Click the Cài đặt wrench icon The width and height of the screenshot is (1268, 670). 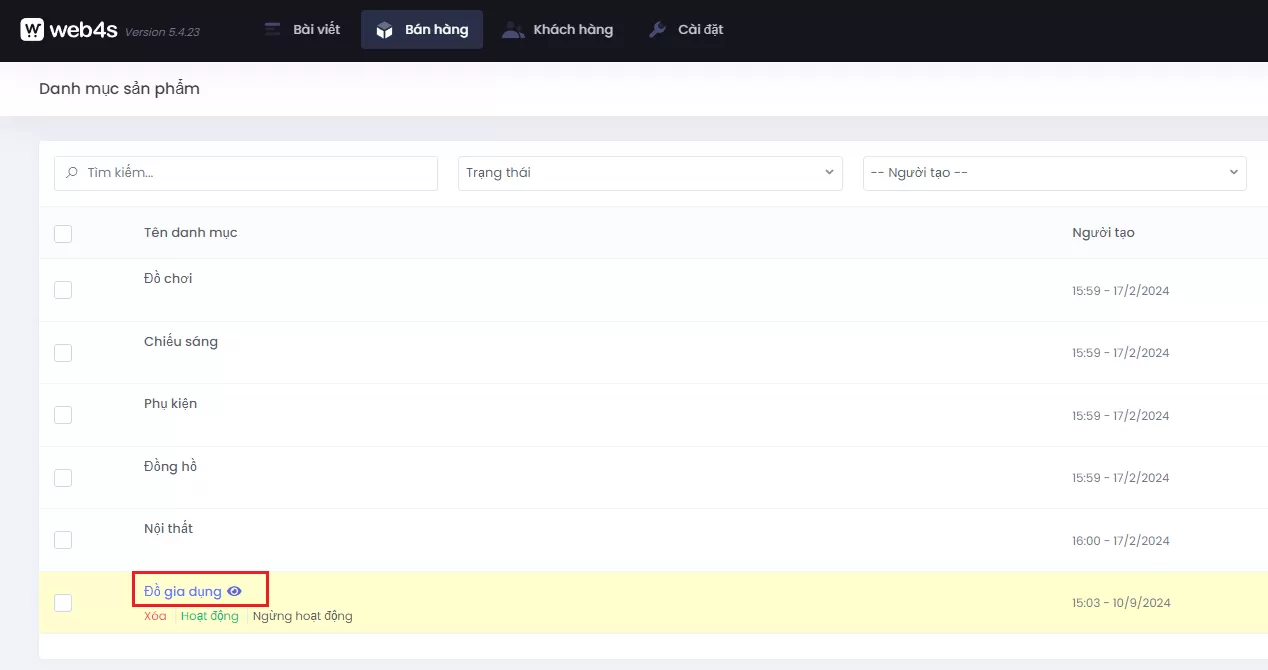(x=657, y=30)
